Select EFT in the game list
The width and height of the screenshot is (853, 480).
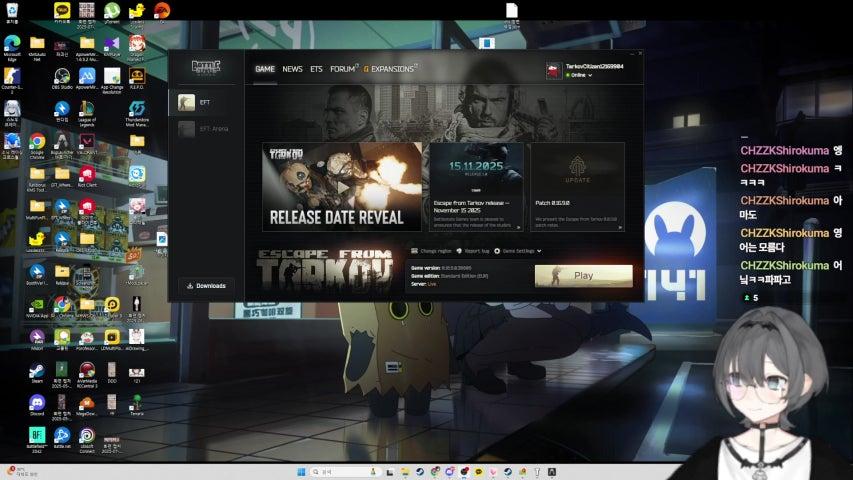coord(206,102)
